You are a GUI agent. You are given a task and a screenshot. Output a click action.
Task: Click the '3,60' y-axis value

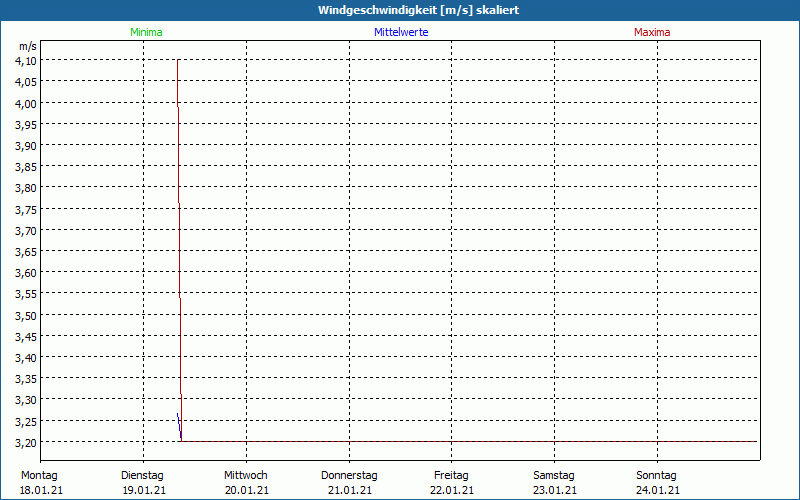(26, 272)
